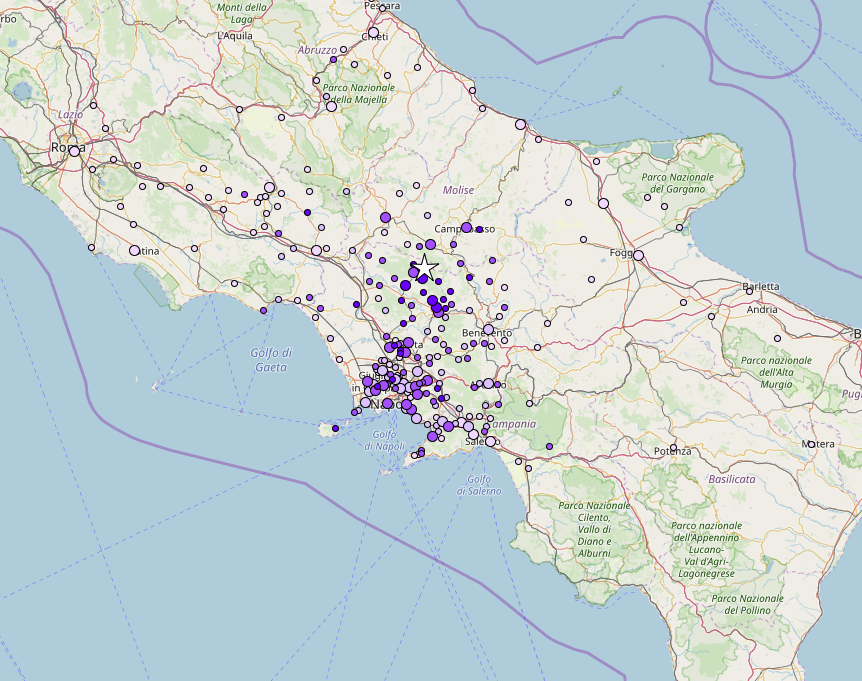Click the pale marker at Salerno
The image size is (862, 681).
490,441
